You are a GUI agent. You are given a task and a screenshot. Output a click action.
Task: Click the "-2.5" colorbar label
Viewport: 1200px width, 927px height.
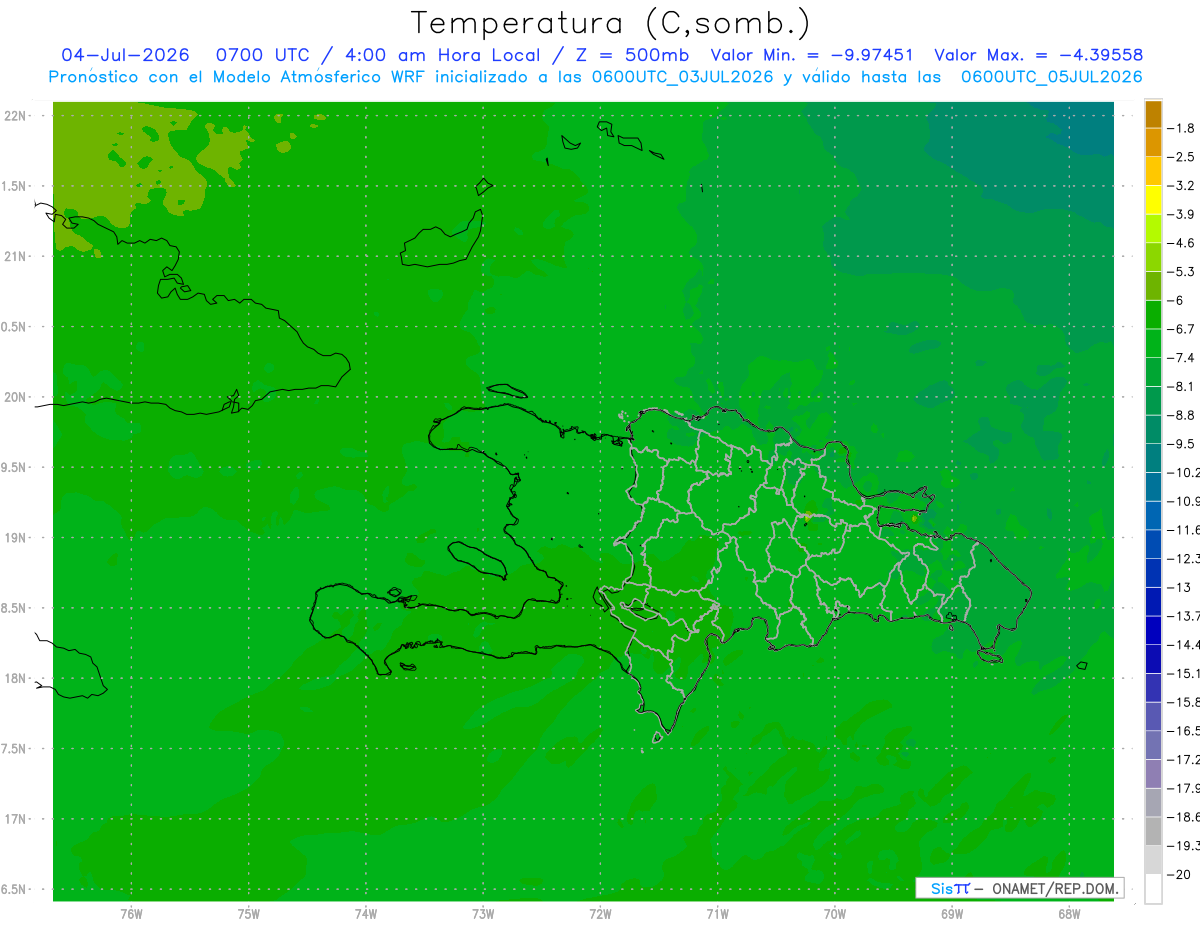click(1181, 157)
